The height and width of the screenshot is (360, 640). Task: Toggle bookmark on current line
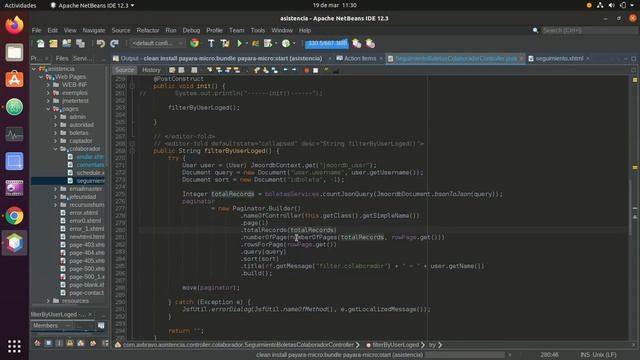pos(275,70)
